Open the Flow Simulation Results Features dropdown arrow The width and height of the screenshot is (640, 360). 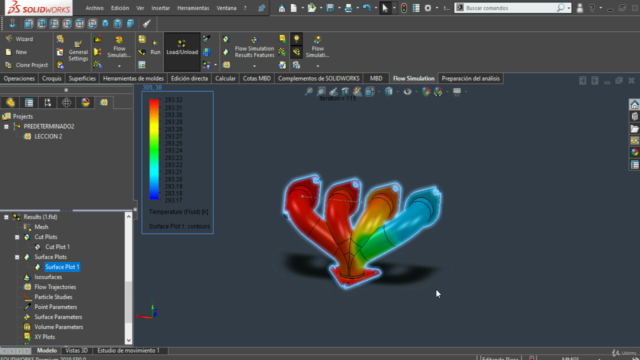(x=254, y=66)
